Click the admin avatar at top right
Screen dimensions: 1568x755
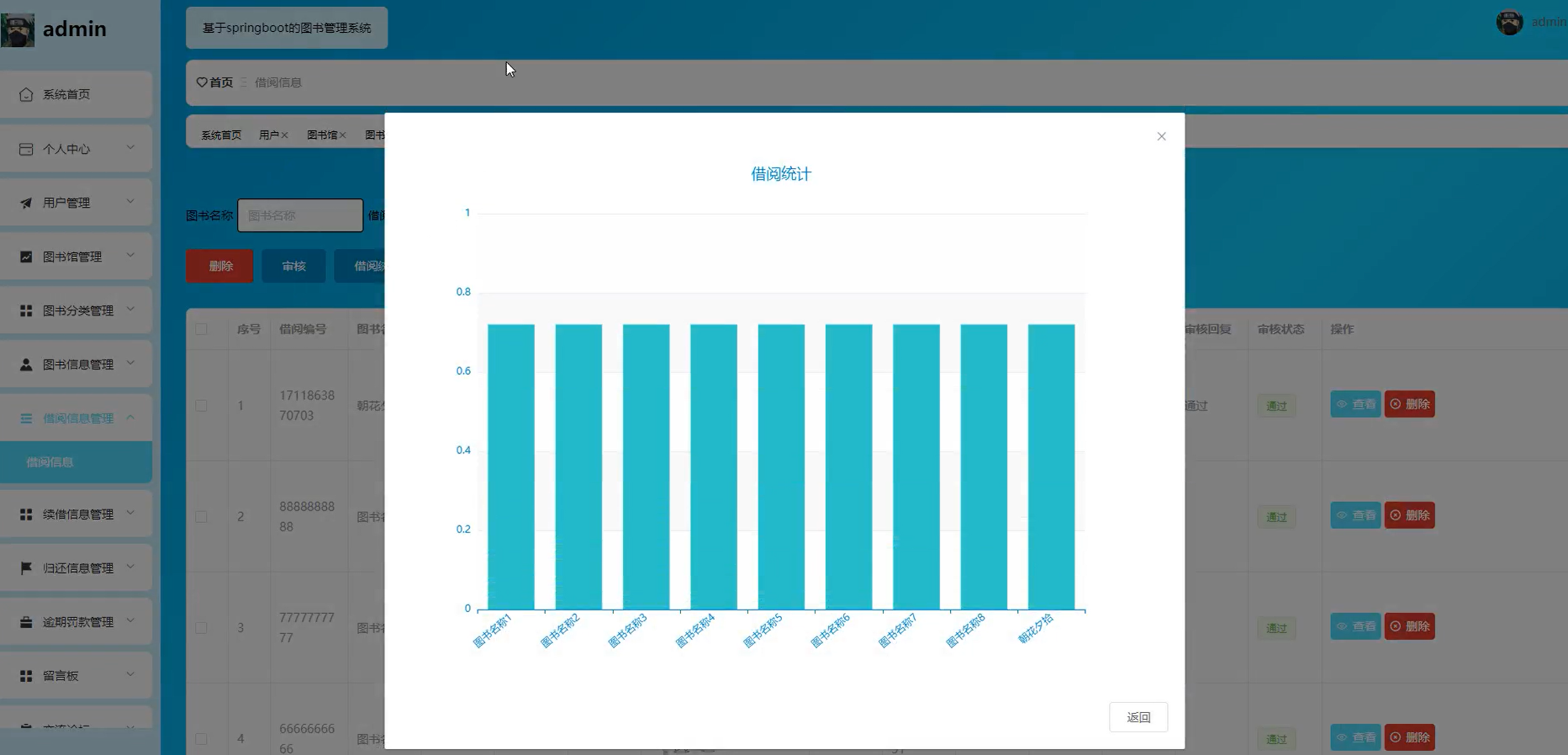point(1509,23)
